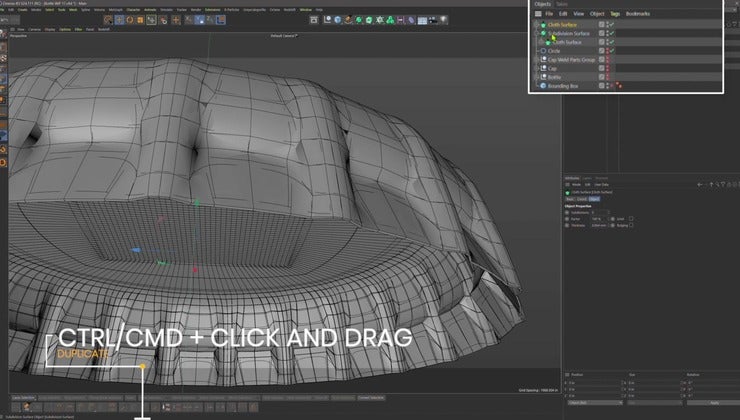Click the Attributes panel back arrow
The height and width of the screenshot is (420, 740).
coord(700,185)
